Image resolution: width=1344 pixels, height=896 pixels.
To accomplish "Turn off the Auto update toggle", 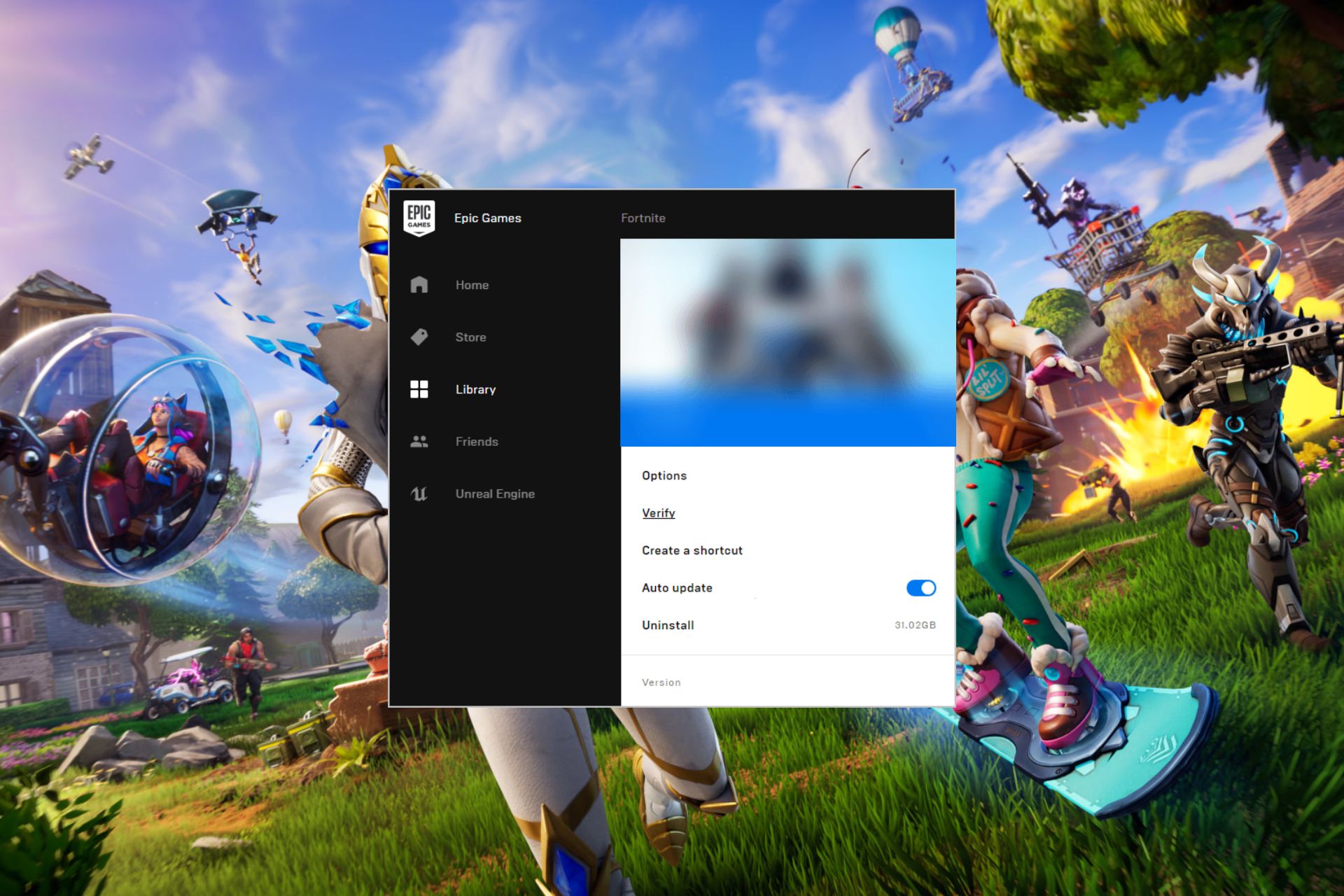I will point(920,588).
